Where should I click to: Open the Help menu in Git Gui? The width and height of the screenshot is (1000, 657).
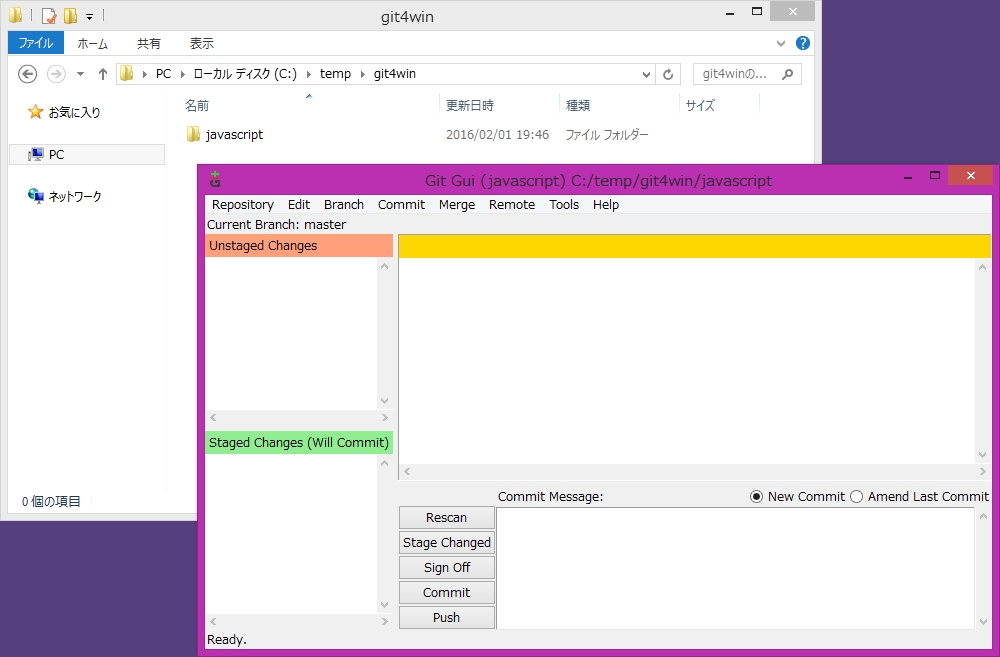606,204
